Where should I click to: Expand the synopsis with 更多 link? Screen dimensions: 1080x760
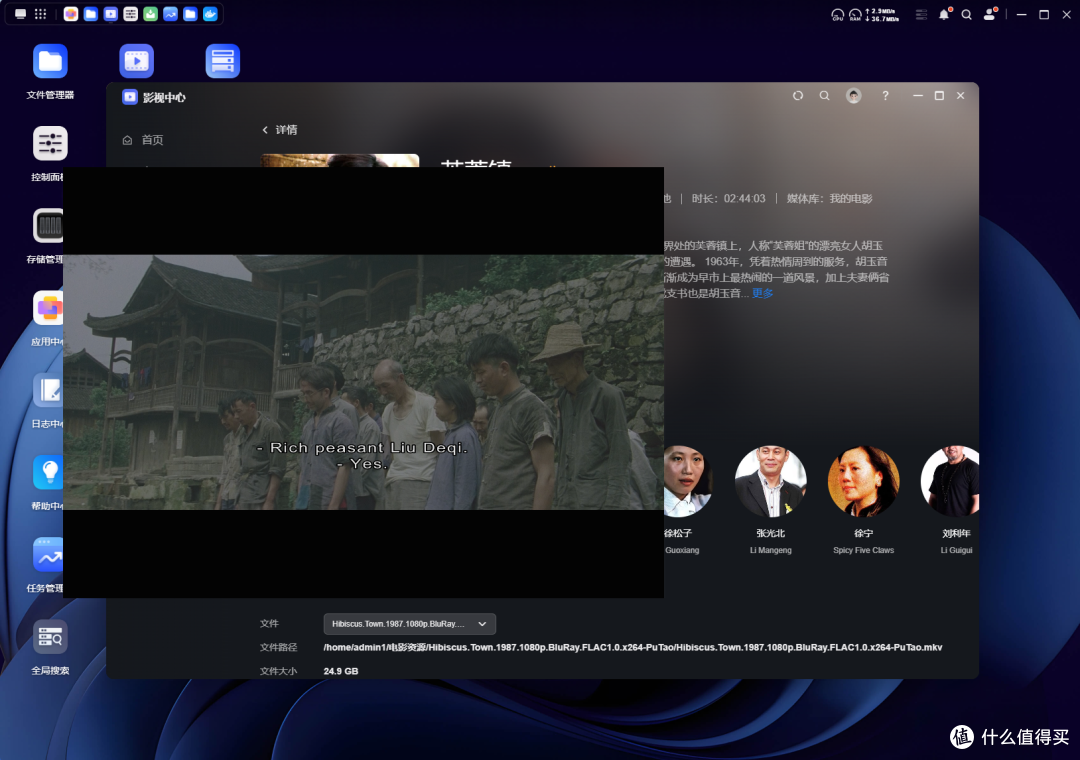(763, 293)
